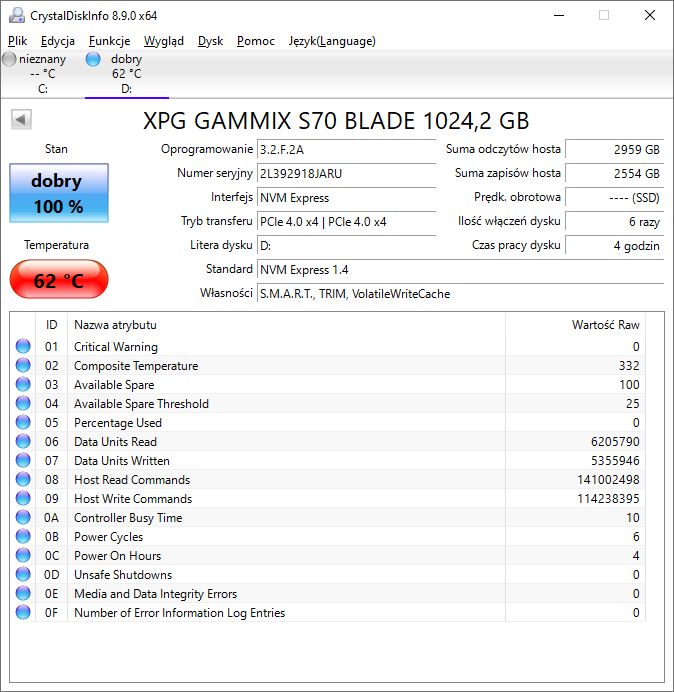The image size is (674, 692).
Task: Click the dobry 100 % health status button
Action: pyautogui.click(x=59, y=193)
